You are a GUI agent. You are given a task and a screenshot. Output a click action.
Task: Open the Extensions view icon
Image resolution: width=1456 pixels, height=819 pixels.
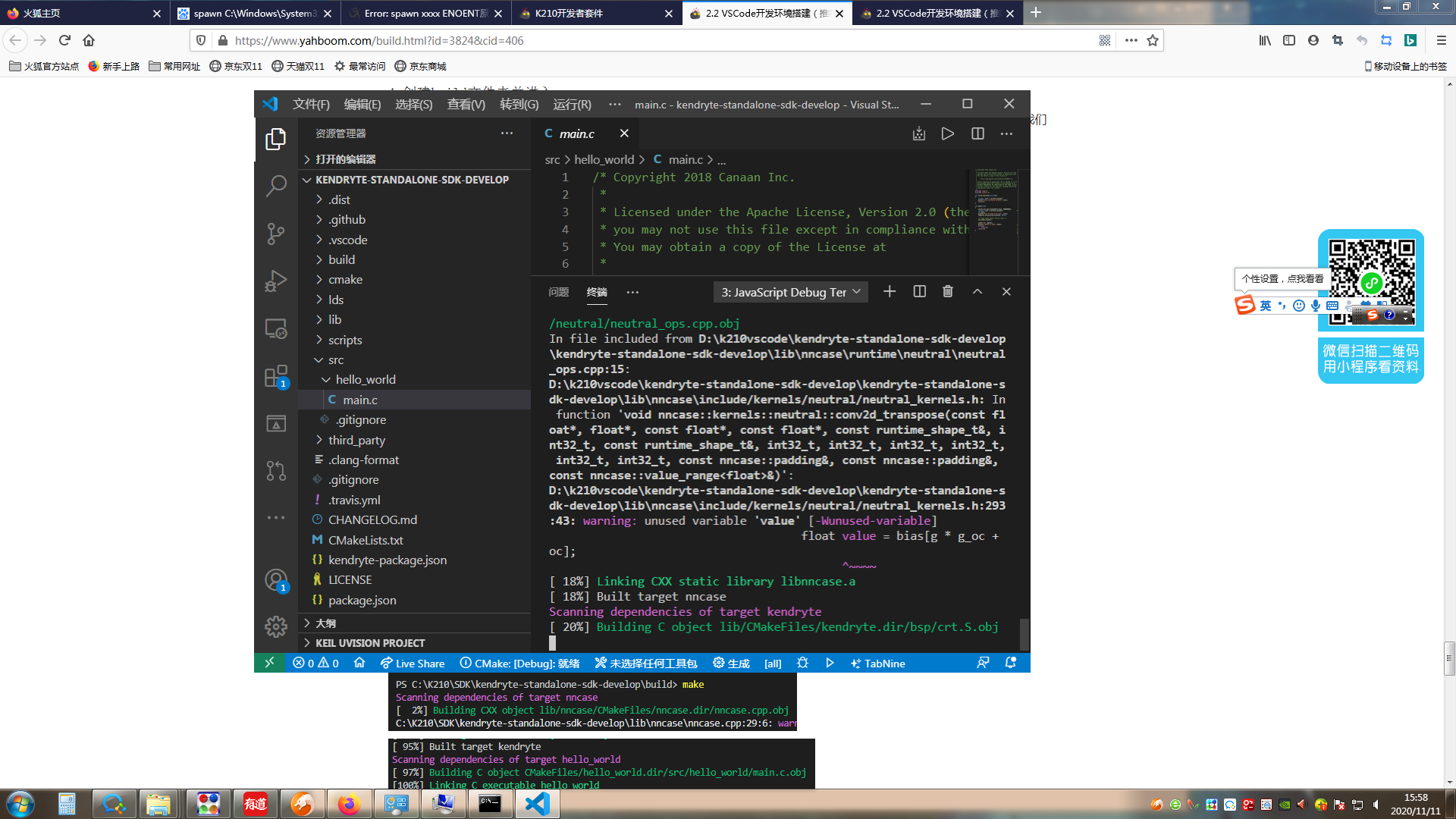pos(276,376)
